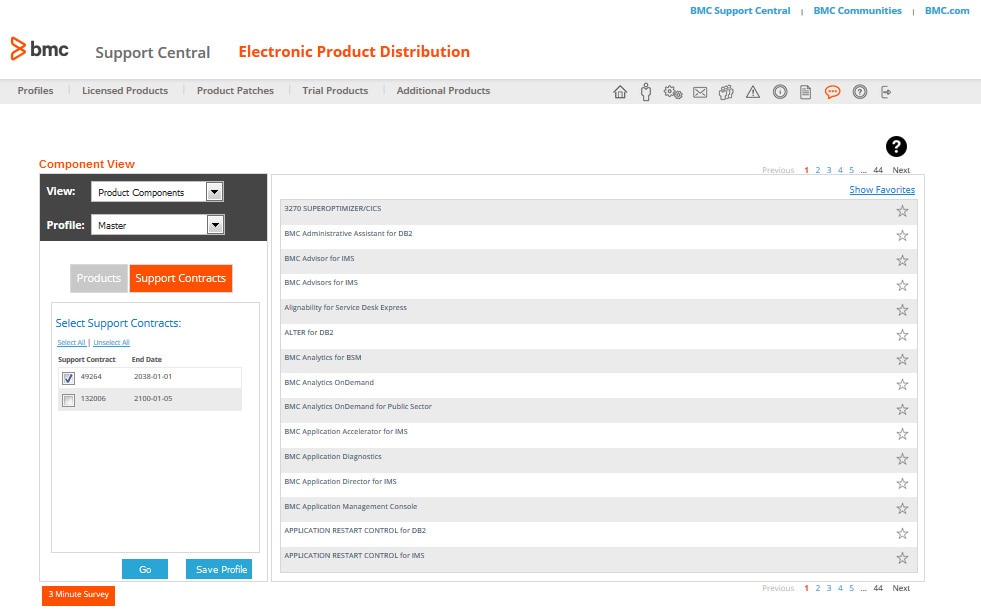Open the View dropdown showing Product Components
The height and width of the screenshot is (616, 981).
tap(157, 192)
